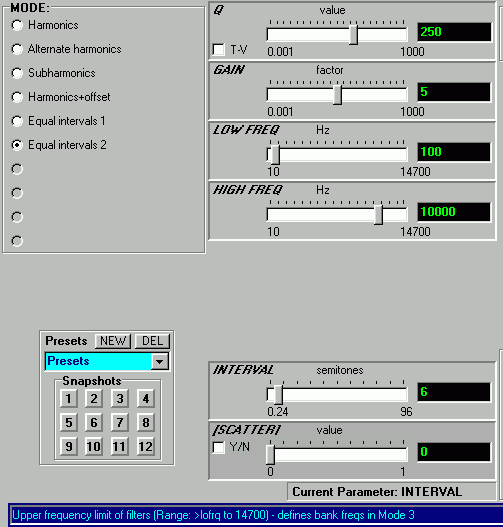This screenshot has height=527, width=503.
Task: Click the SCATTER value field showing 0
Action: click(x=454, y=452)
